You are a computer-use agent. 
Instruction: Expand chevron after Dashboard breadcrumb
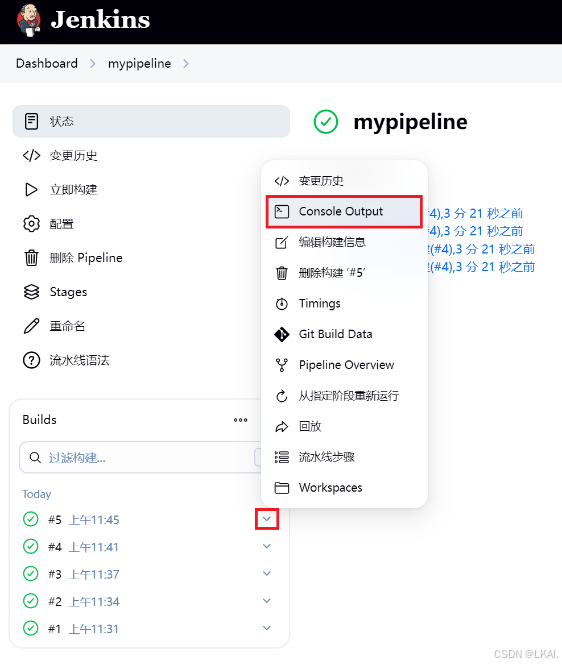[92, 64]
